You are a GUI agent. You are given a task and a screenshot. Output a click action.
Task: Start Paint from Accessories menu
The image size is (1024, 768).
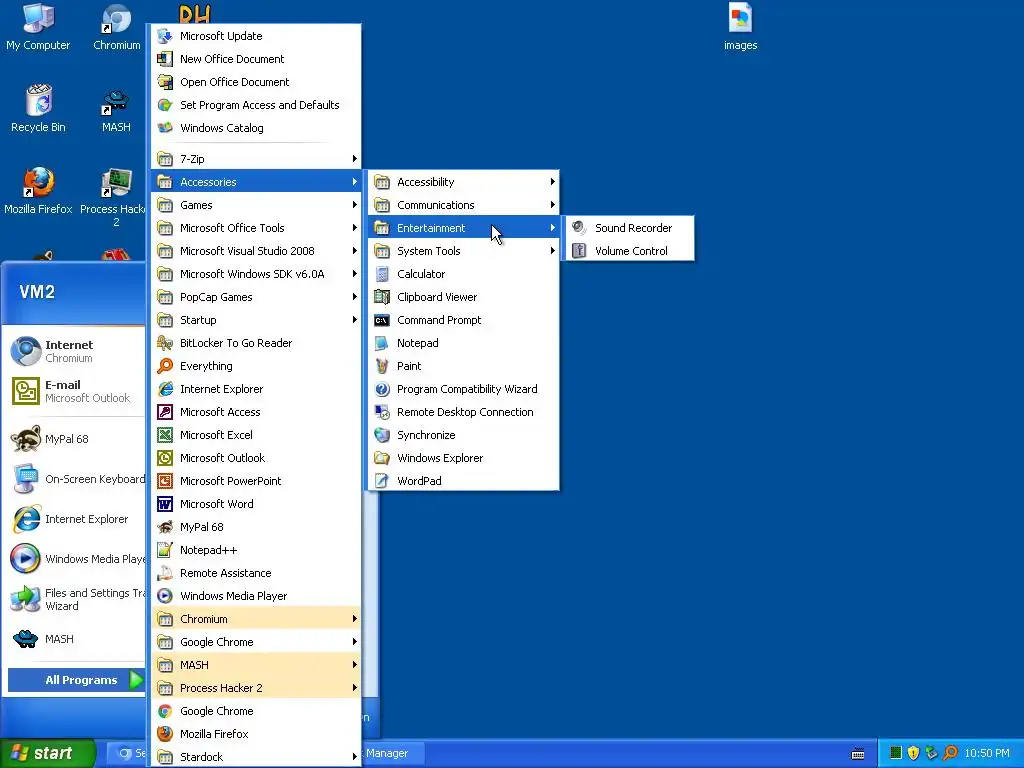(x=463, y=366)
